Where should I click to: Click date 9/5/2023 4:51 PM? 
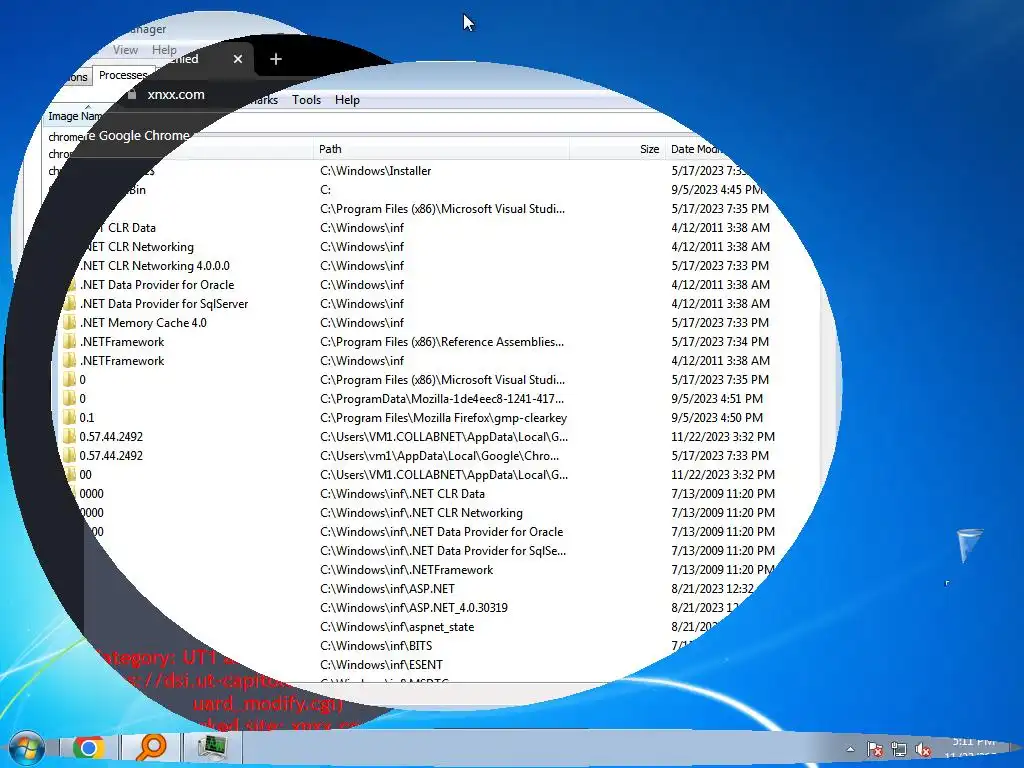point(717,399)
